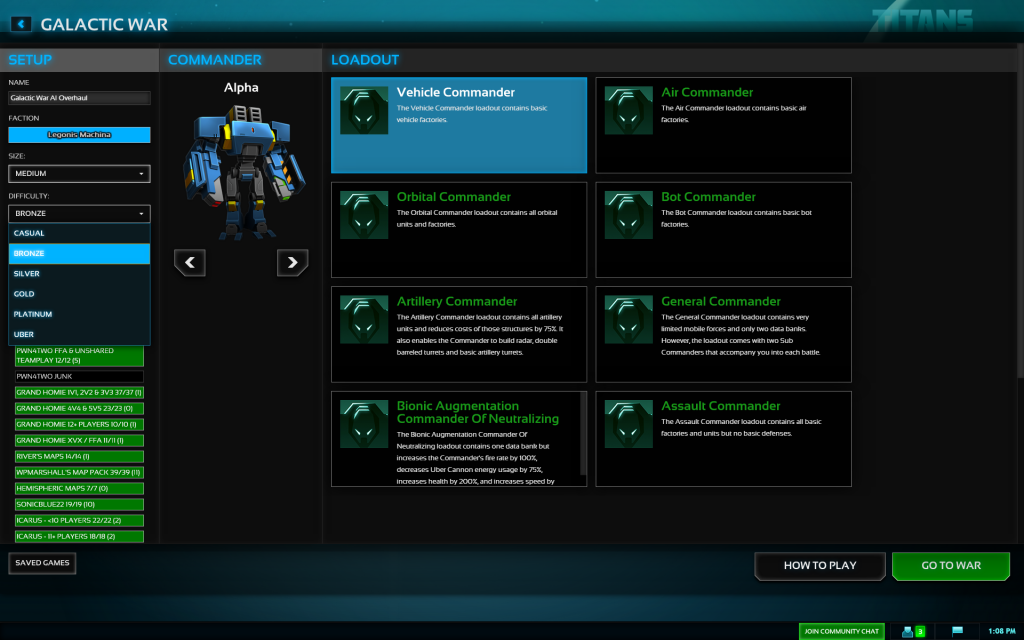The image size is (1024, 640).
Task: Choose Bronze difficulty from the list
Action: point(79,253)
